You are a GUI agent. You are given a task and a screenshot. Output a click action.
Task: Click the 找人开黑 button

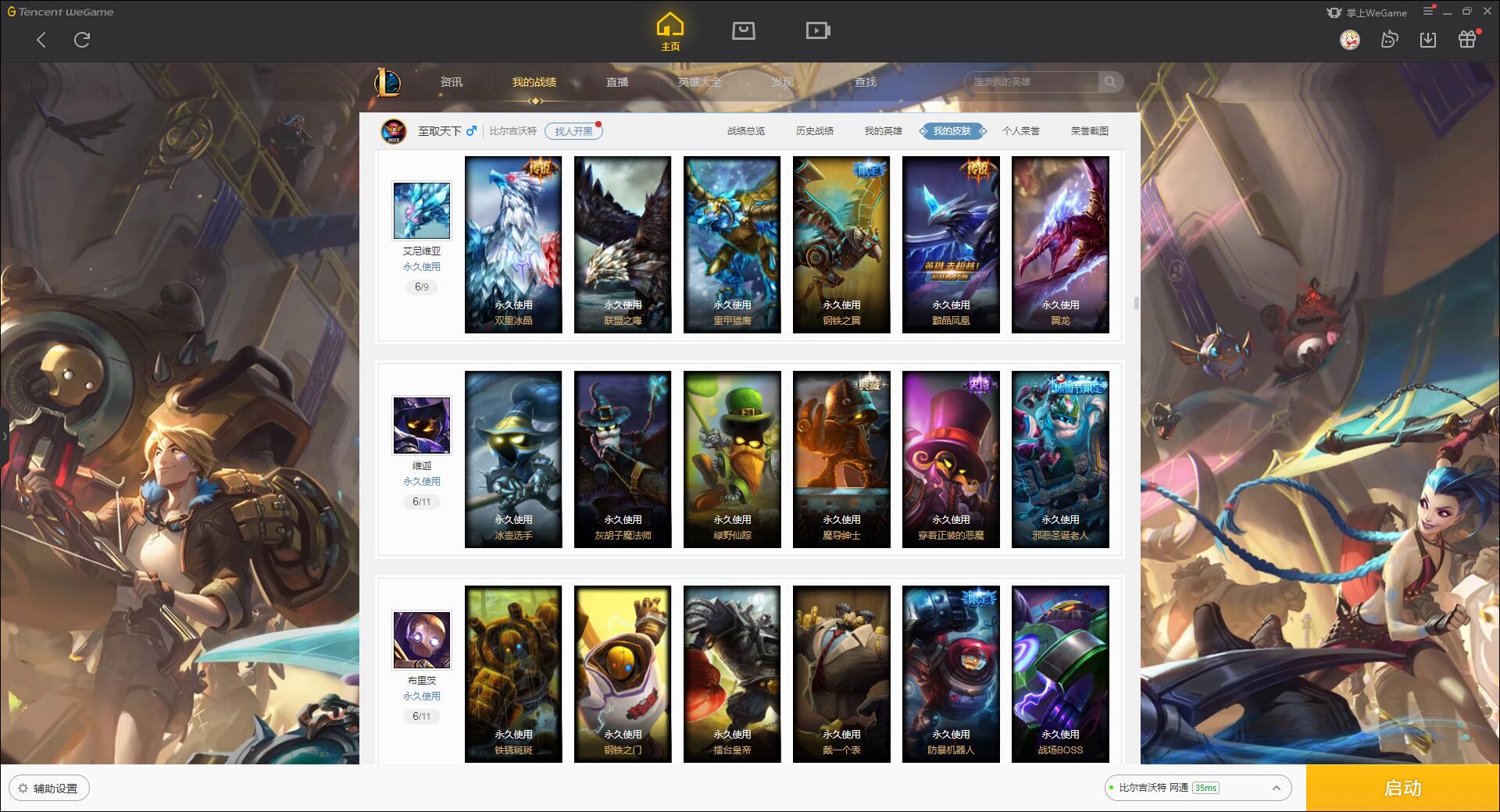click(573, 131)
